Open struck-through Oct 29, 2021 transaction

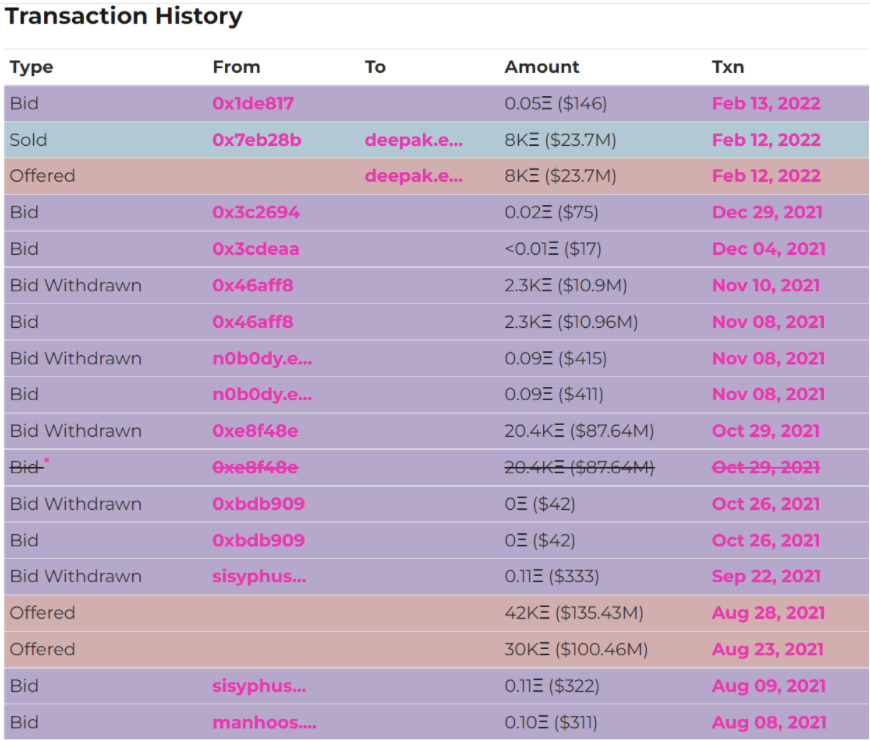pyautogui.click(x=765, y=467)
